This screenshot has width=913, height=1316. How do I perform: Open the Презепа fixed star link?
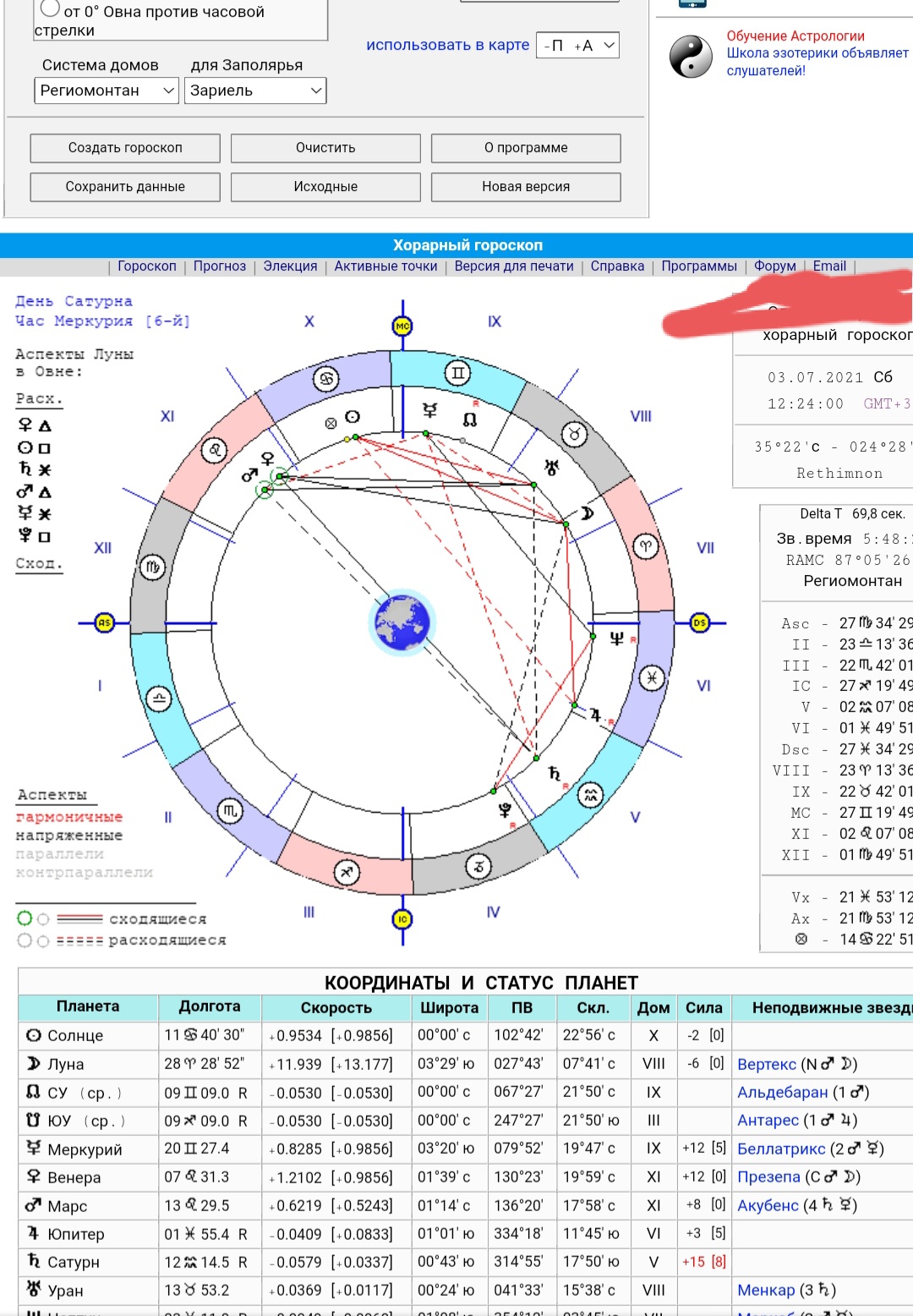768,1176
